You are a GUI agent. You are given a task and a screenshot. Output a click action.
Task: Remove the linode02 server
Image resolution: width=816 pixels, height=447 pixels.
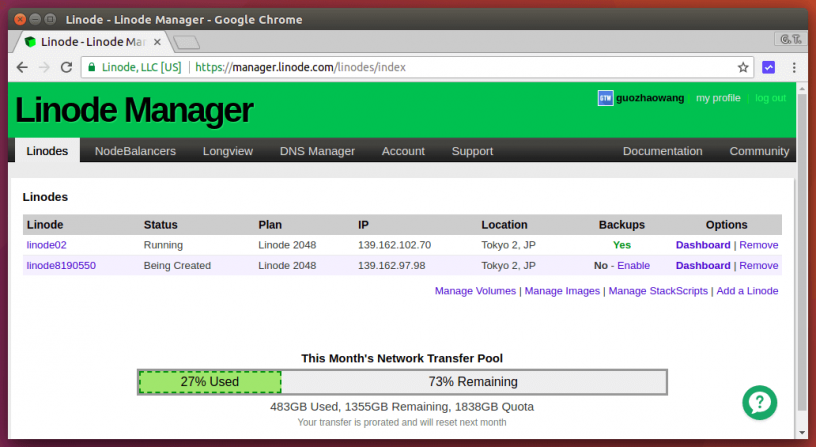[758, 245]
